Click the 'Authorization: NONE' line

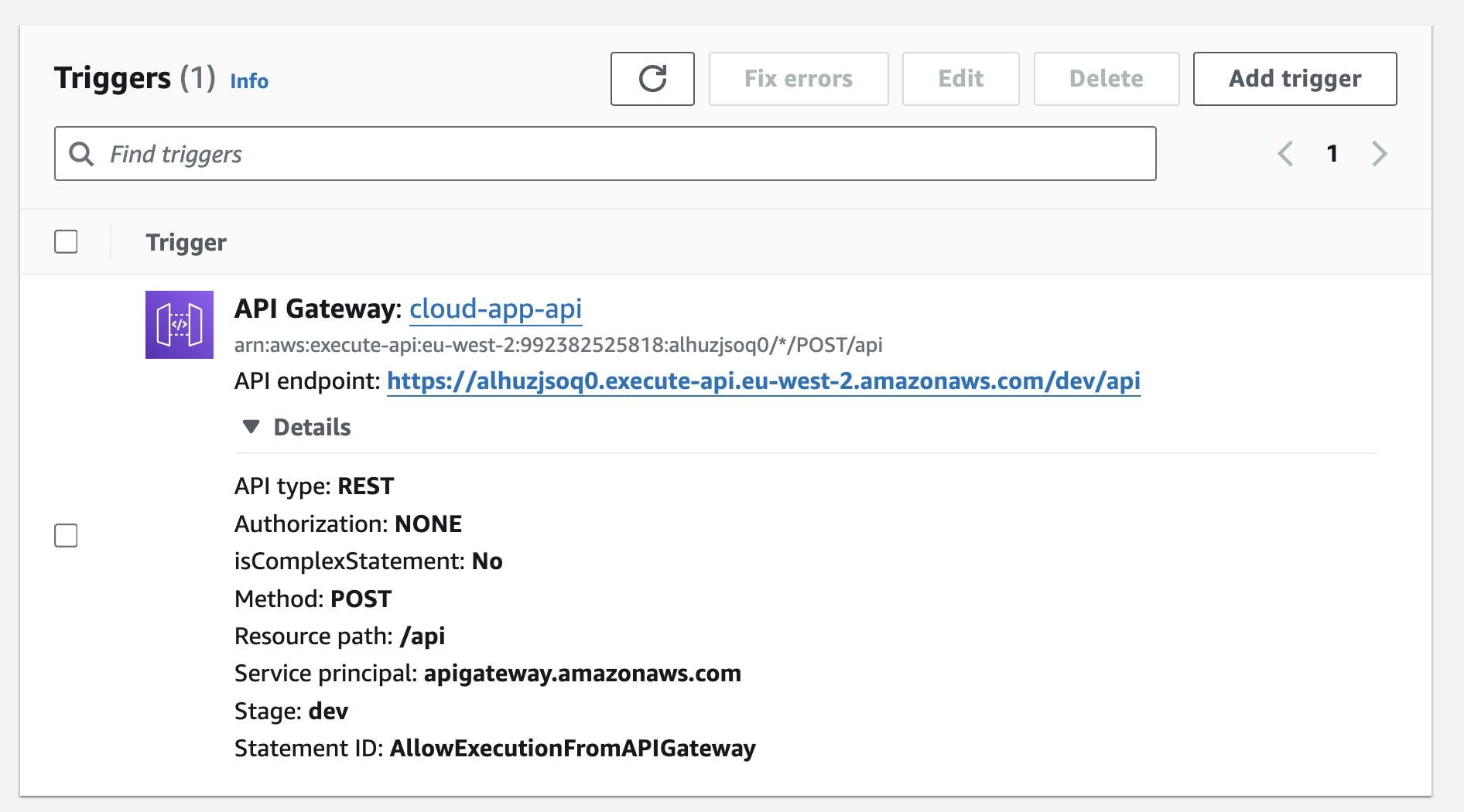[x=348, y=524]
